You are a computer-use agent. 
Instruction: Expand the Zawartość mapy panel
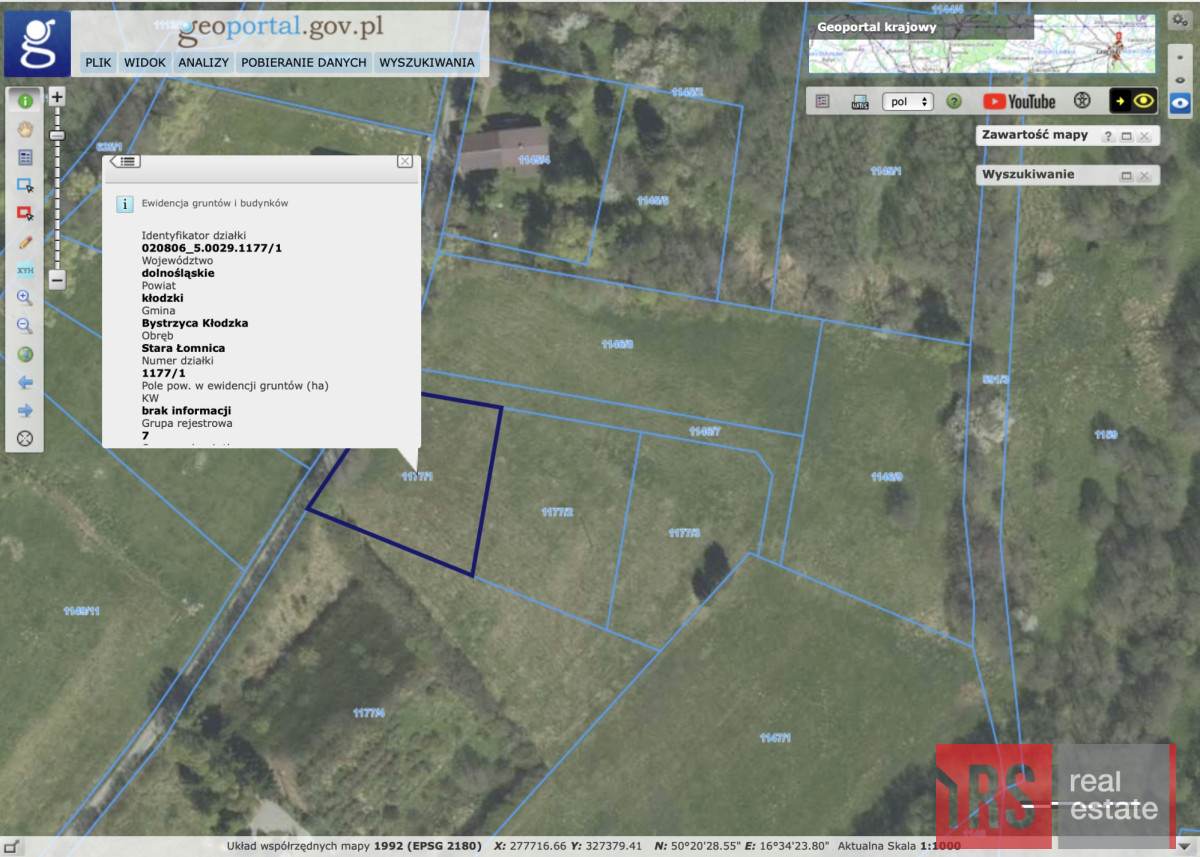coord(1126,136)
